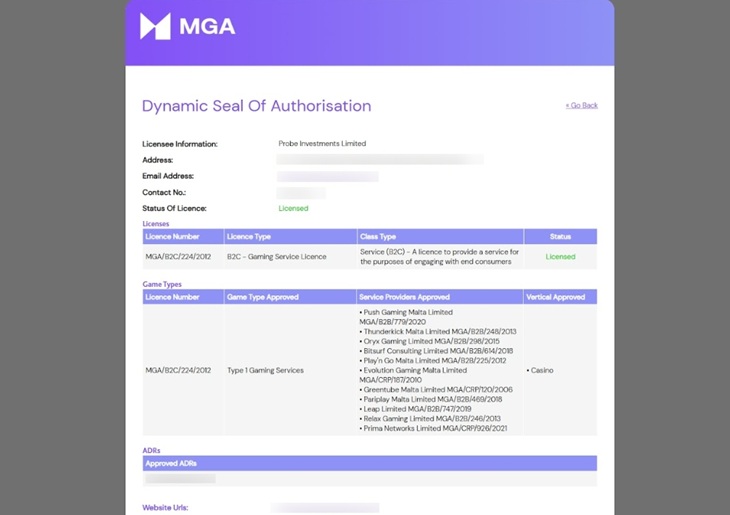Click the green Licensed status below Contact No.
The width and height of the screenshot is (730, 515).
(293, 208)
